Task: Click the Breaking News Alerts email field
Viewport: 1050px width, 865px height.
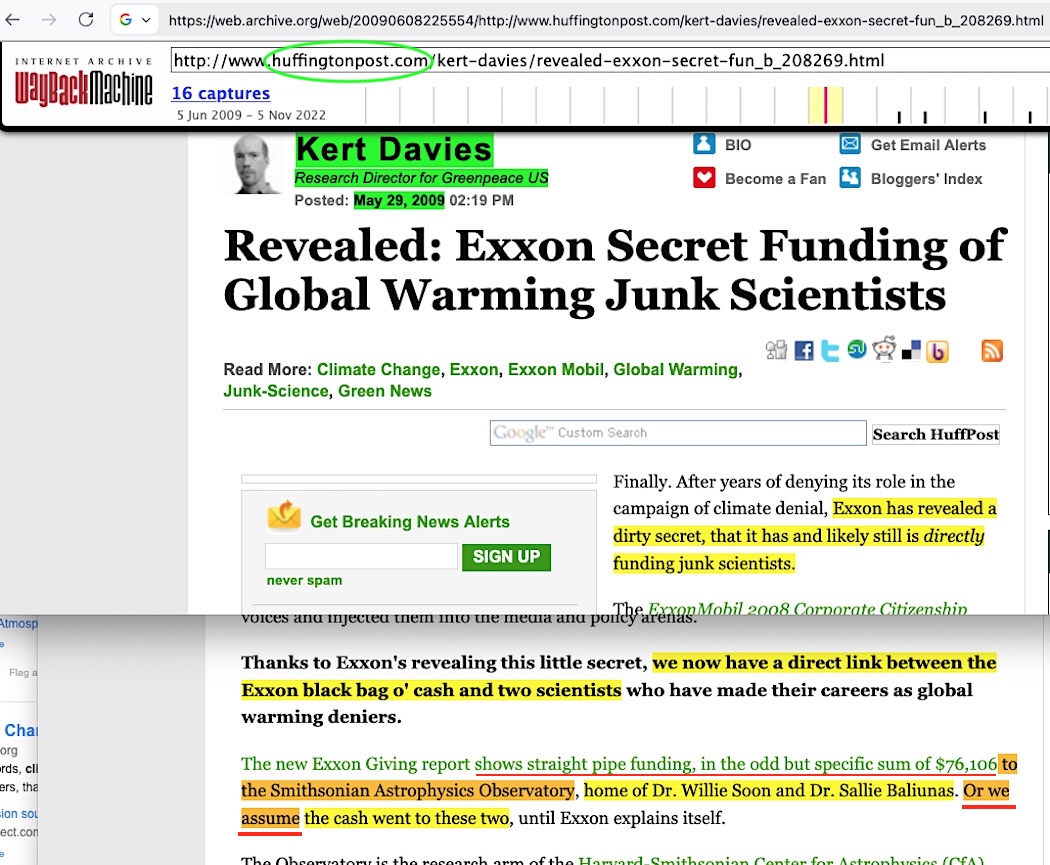Action: [360, 557]
